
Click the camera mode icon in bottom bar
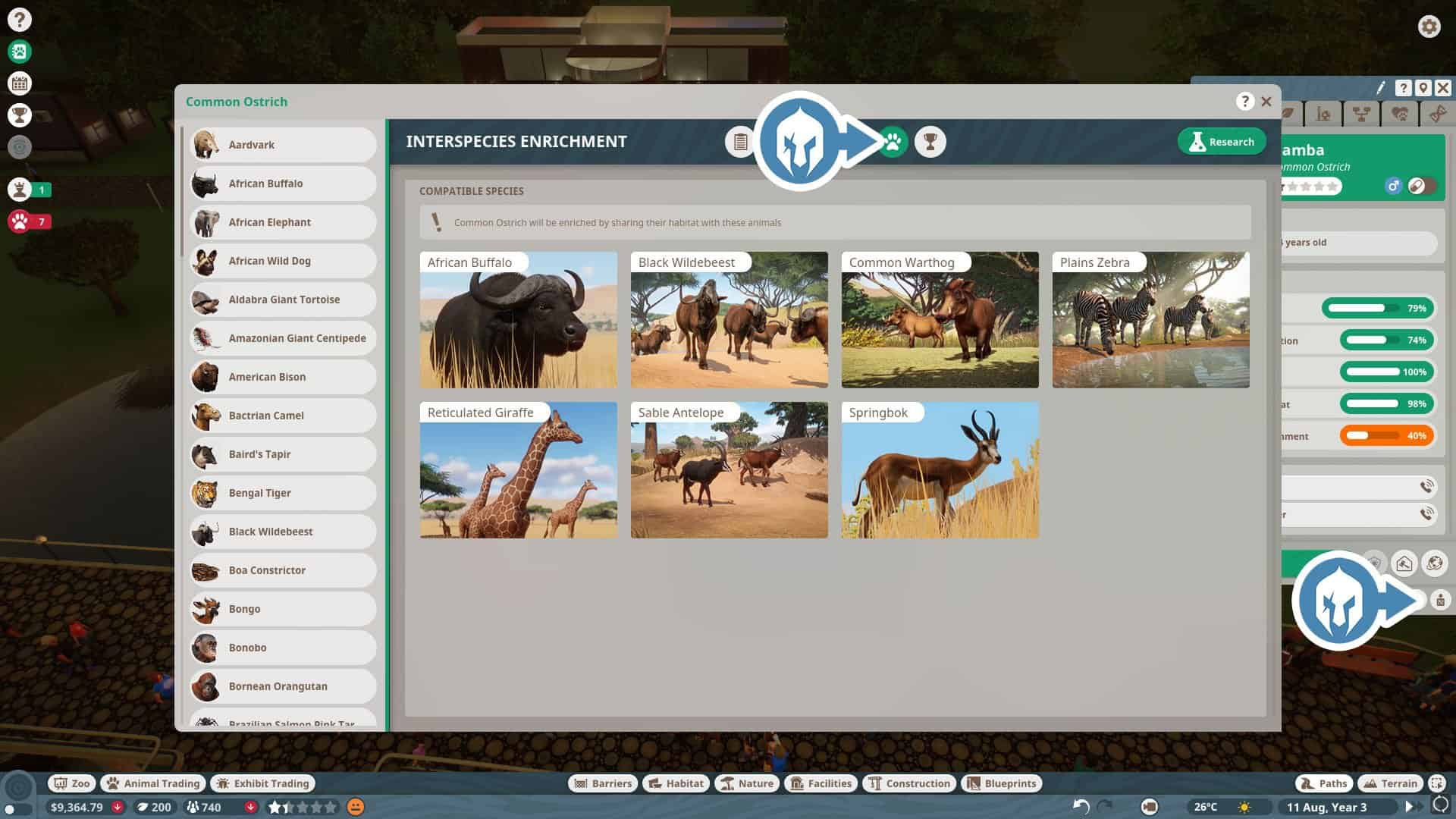coord(1150,807)
